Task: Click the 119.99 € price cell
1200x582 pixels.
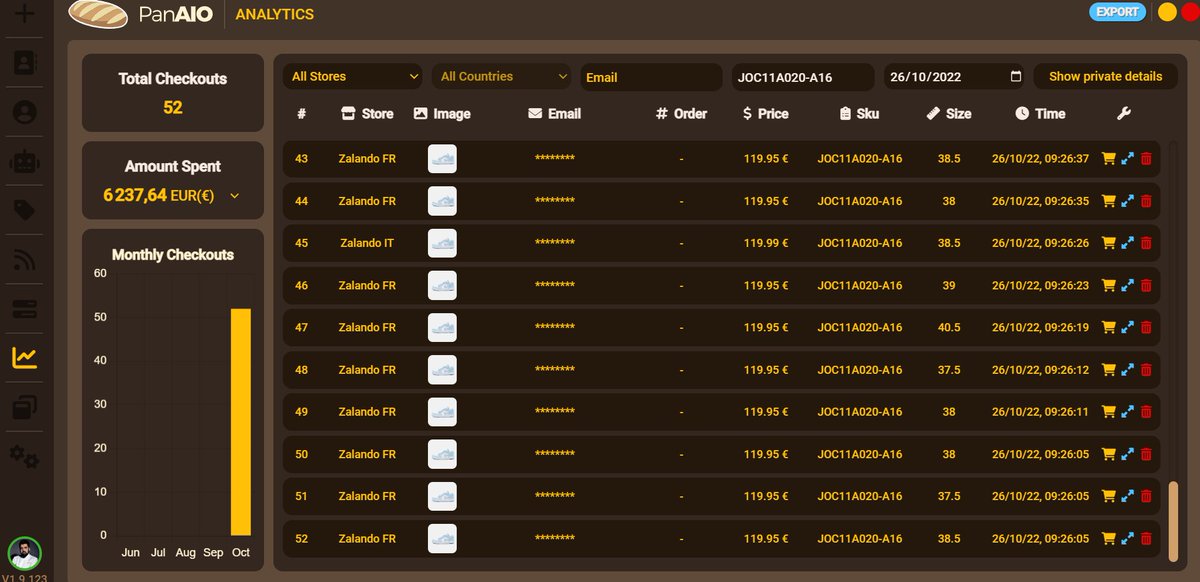Action: (766, 243)
